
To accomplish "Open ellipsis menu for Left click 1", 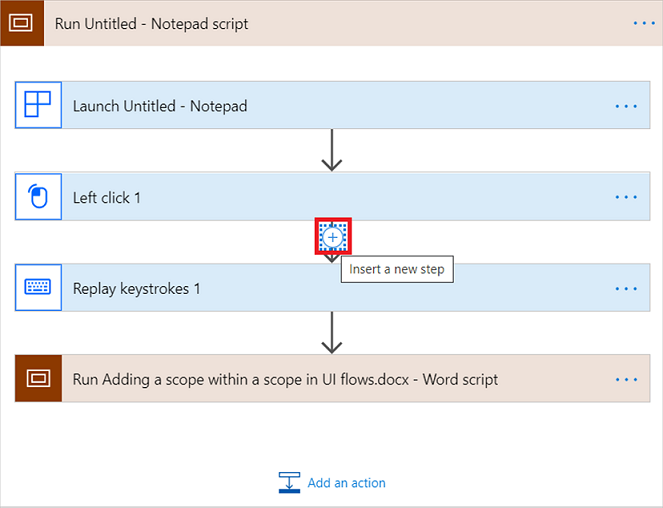I will (626, 197).
